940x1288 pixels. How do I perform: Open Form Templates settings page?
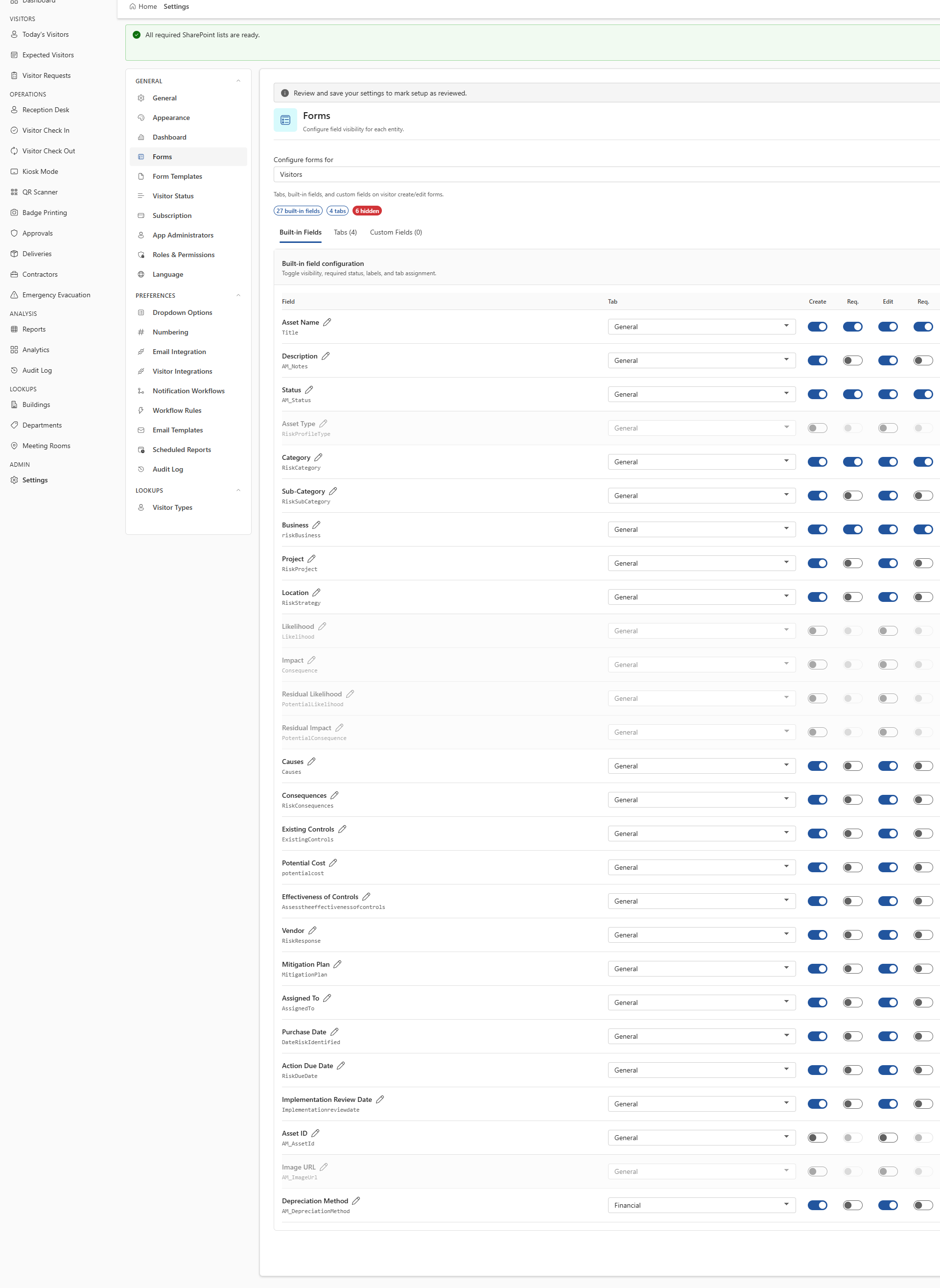(x=188, y=176)
